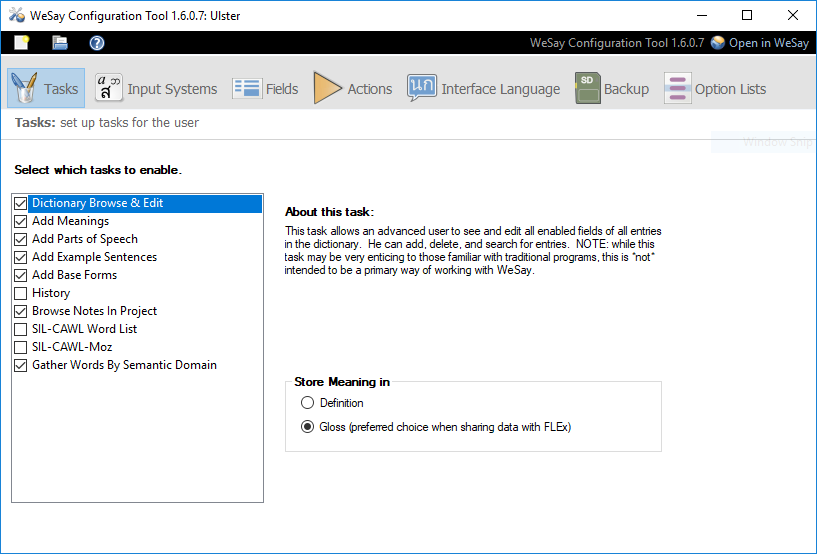Select the Add Meanings row text
Viewport: 817px width, 554px height.
point(70,221)
